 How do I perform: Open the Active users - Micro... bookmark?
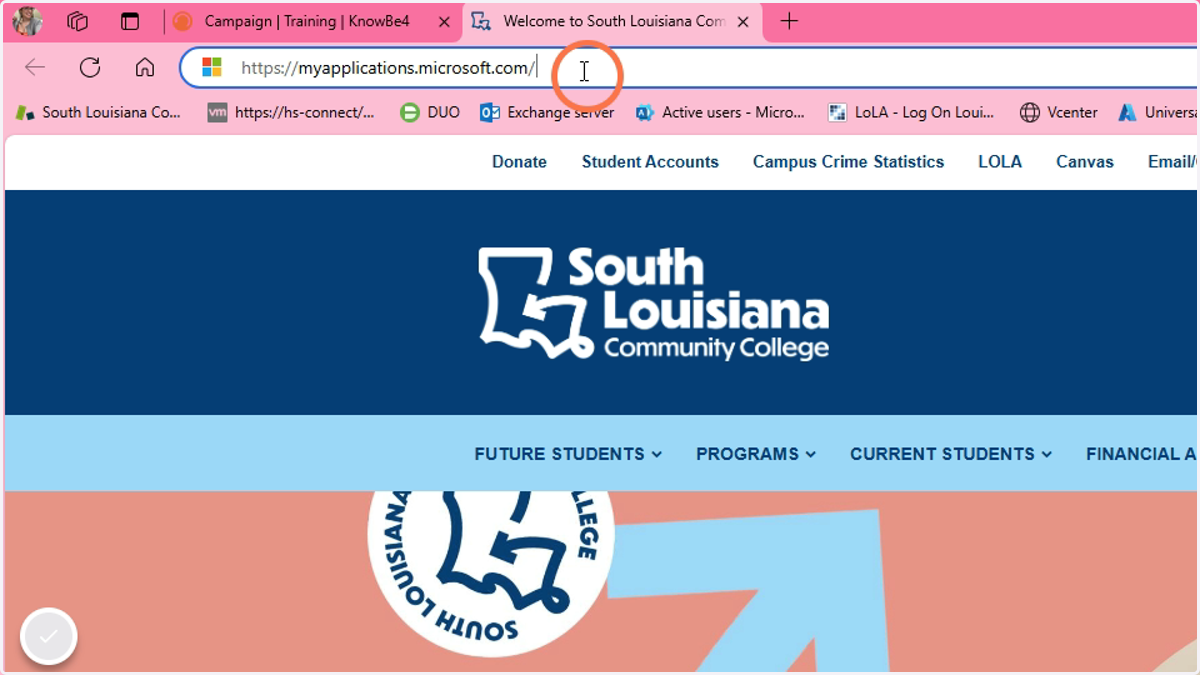(x=720, y=113)
